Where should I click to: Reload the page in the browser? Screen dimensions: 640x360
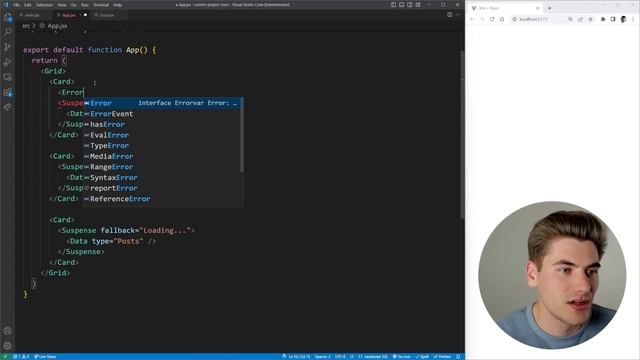pyautogui.click(x=492, y=19)
